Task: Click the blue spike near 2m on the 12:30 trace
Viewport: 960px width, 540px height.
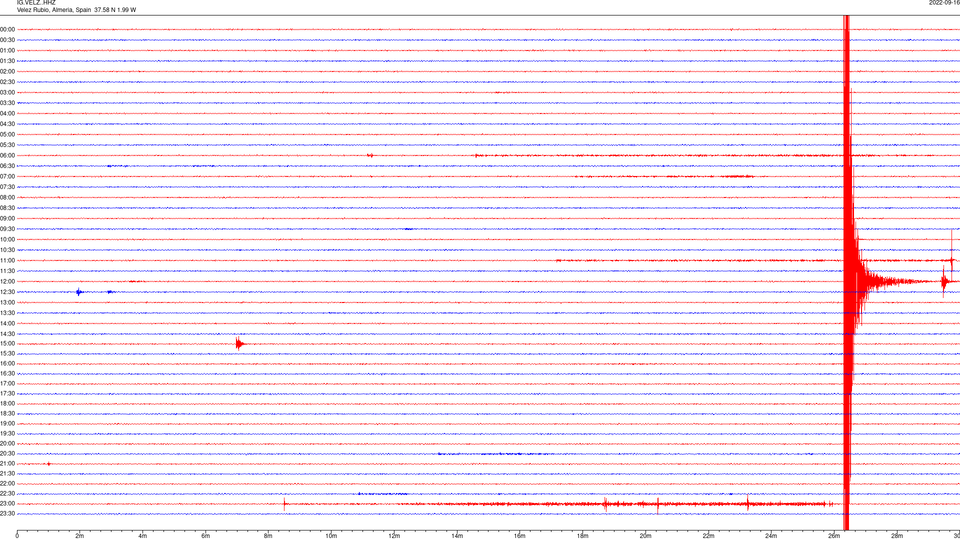Action: (79, 292)
